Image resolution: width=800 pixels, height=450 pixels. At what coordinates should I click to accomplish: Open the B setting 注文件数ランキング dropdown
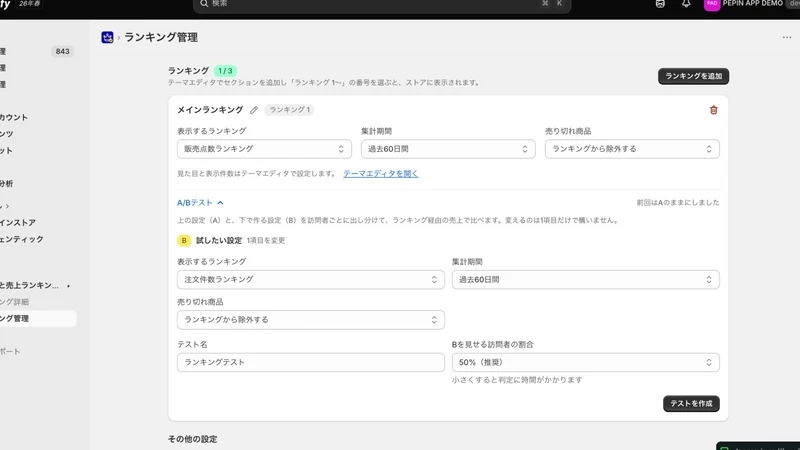311,280
